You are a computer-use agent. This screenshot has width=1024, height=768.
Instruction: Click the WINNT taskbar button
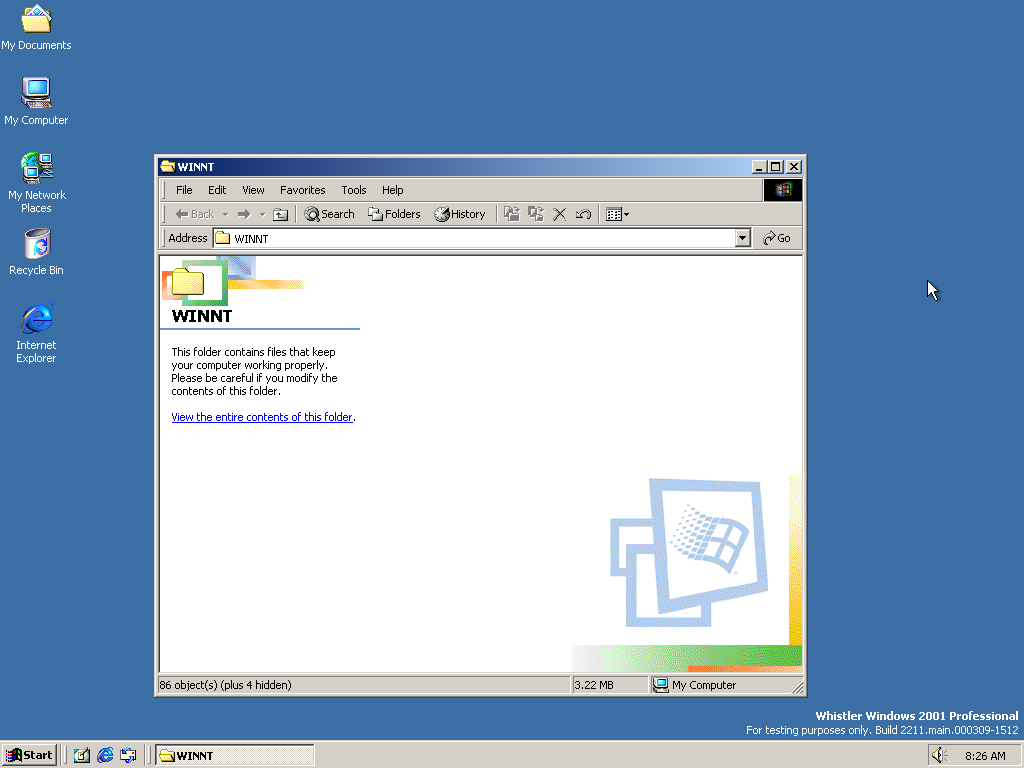point(235,756)
